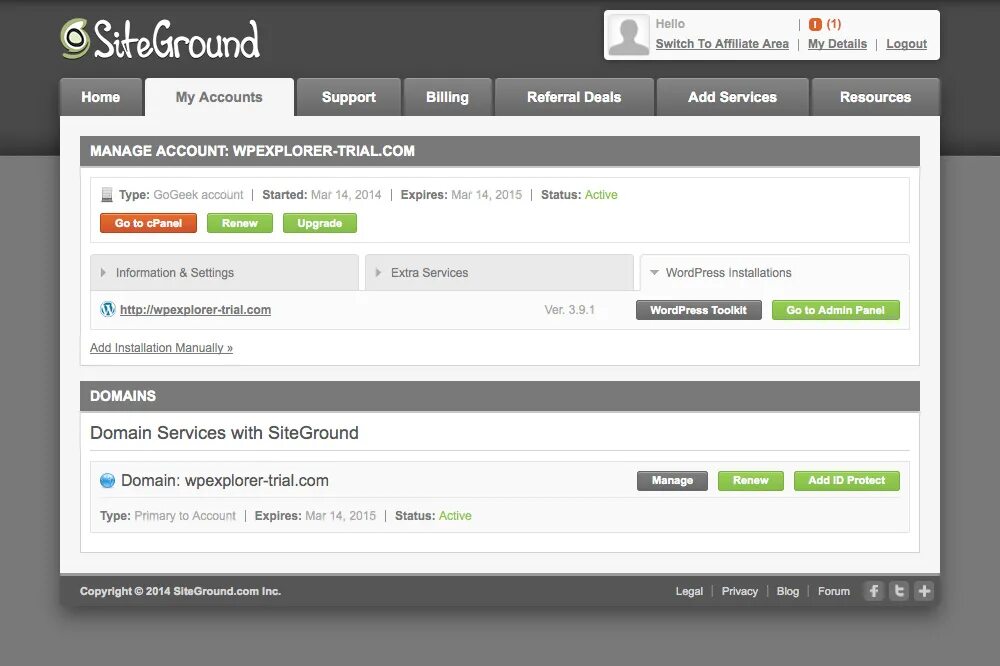This screenshot has width=1000, height=666.
Task: Open the My Details link
Action: tap(837, 43)
